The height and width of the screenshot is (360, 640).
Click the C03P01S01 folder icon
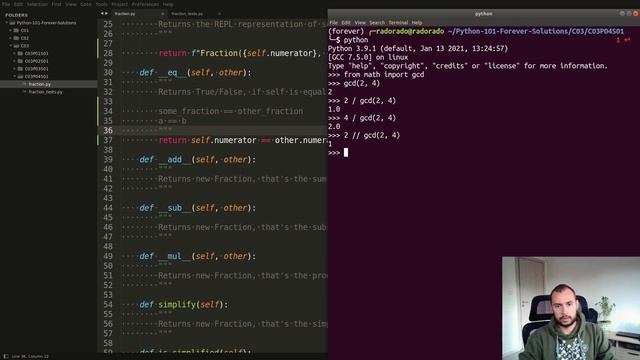point(20,53)
